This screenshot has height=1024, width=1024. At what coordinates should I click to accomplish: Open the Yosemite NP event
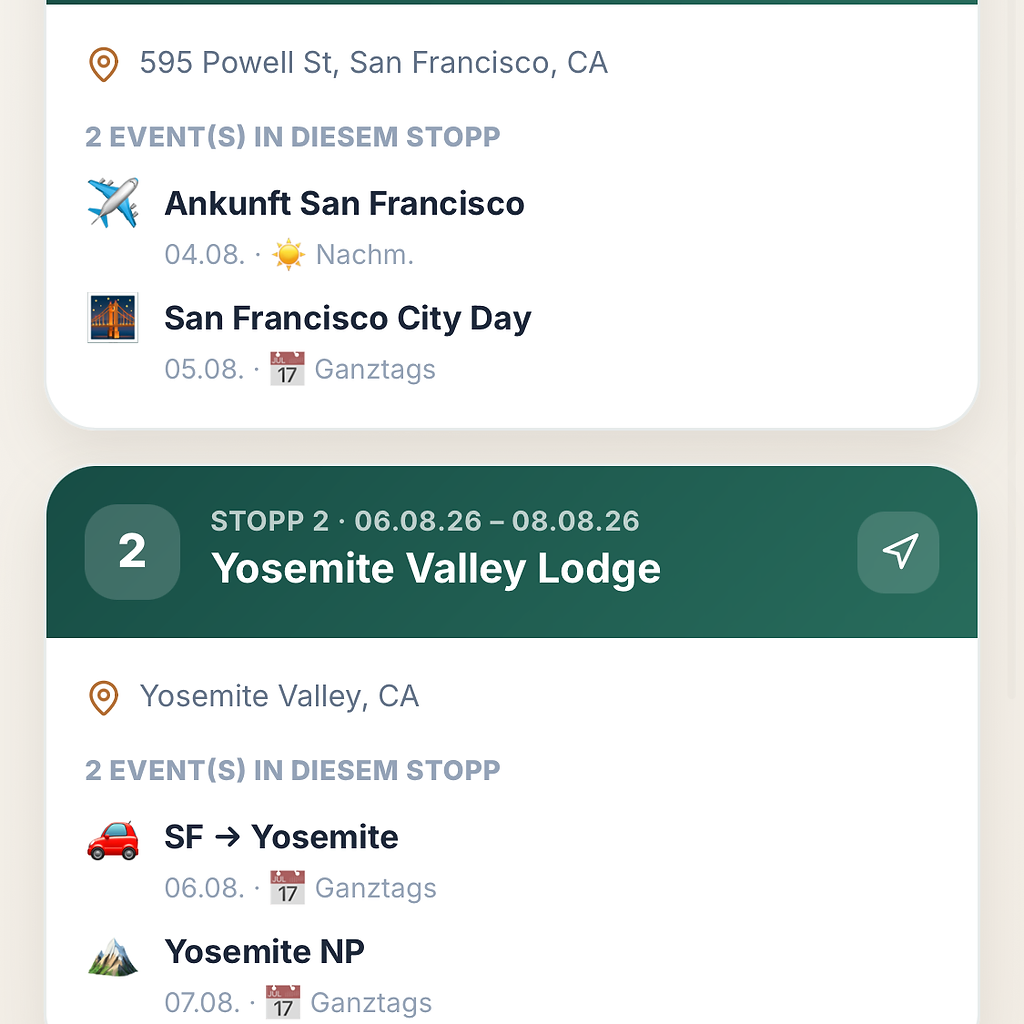point(512,974)
